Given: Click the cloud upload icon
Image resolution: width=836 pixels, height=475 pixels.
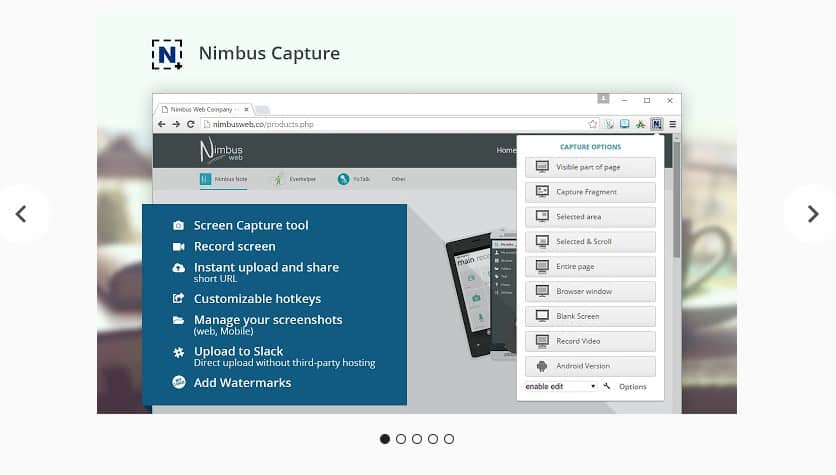Looking at the screenshot, I should [x=179, y=268].
